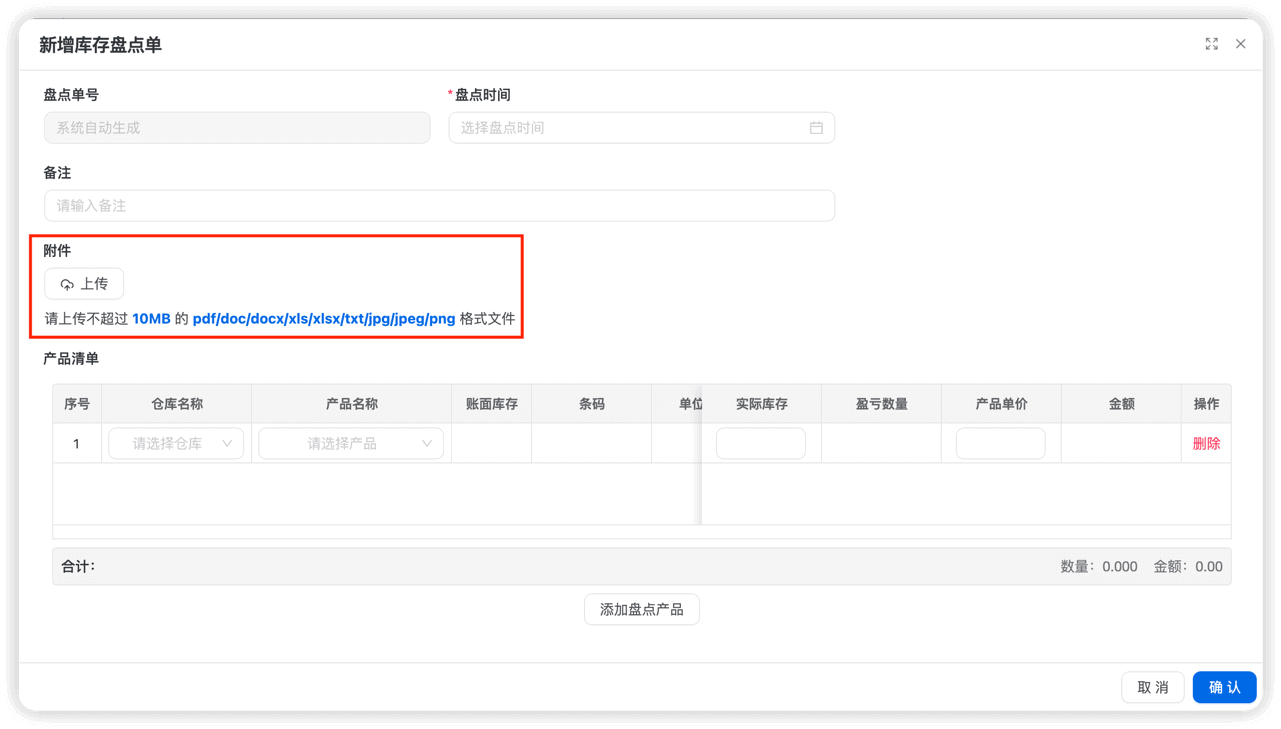Click the 产品单价 input box in row 1
The width and height of the screenshot is (1281, 729).
point(1000,444)
